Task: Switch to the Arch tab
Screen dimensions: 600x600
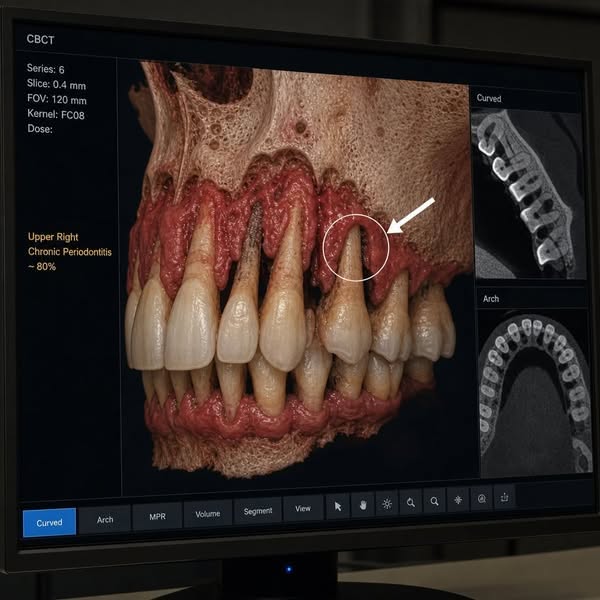Action: coord(105,519)
